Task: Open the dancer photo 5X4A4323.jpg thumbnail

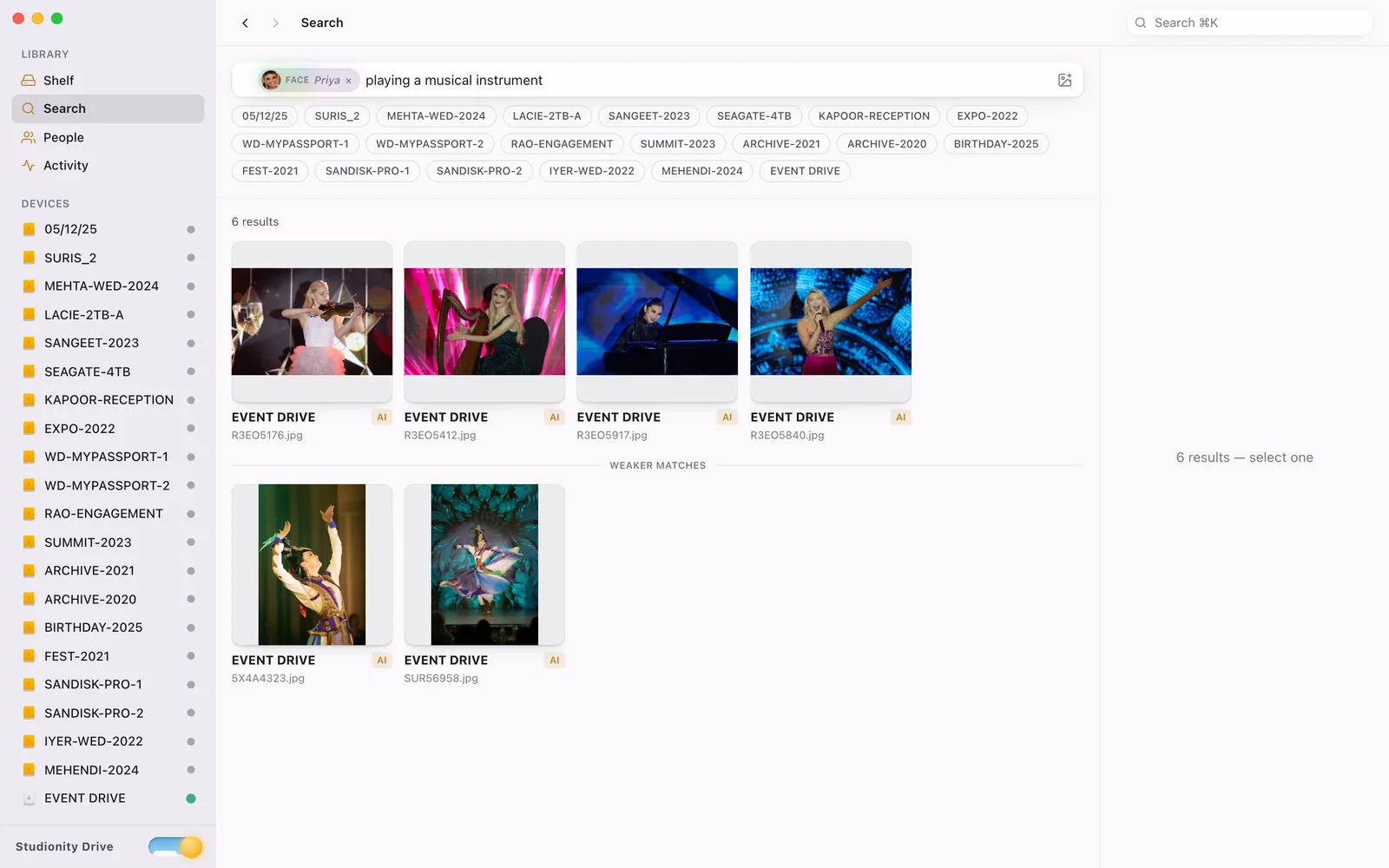Action: (x=312, y=564)
